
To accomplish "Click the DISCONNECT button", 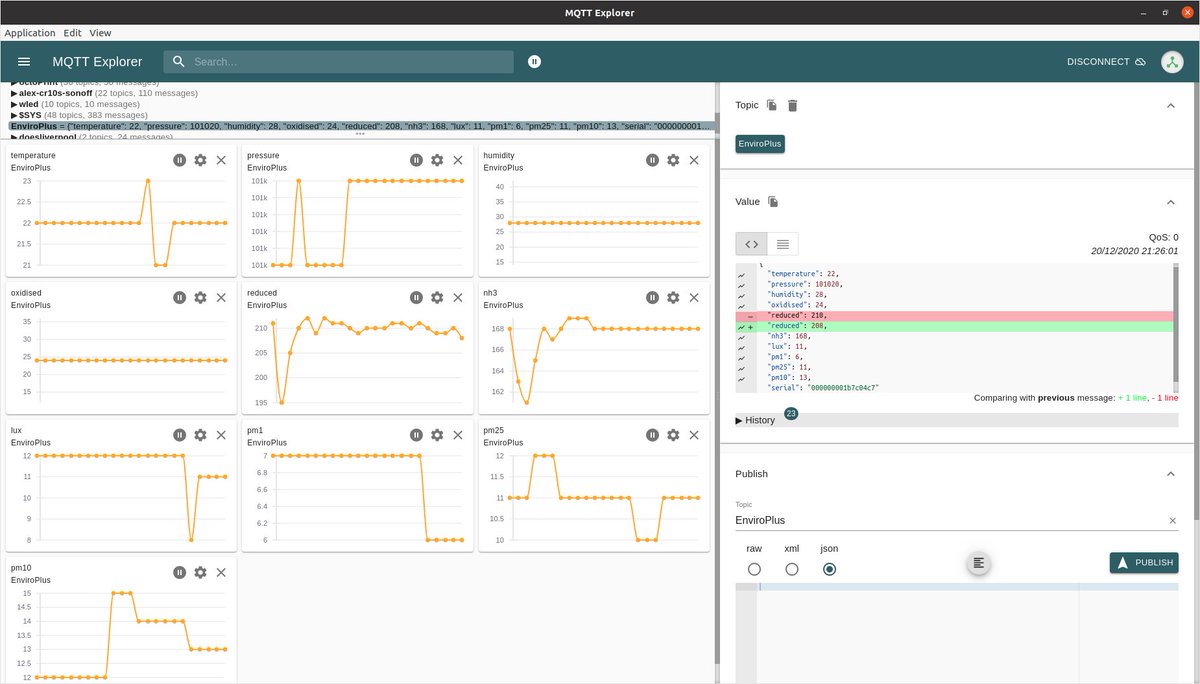I will (1106, 62).
